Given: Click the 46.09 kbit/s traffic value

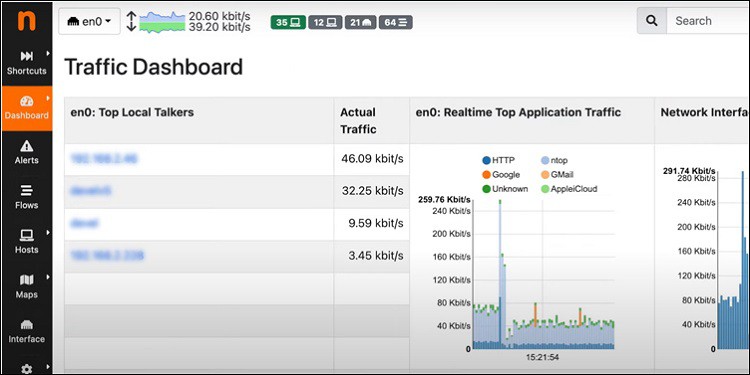Looking at the screenshot, I should coord(372,159).
